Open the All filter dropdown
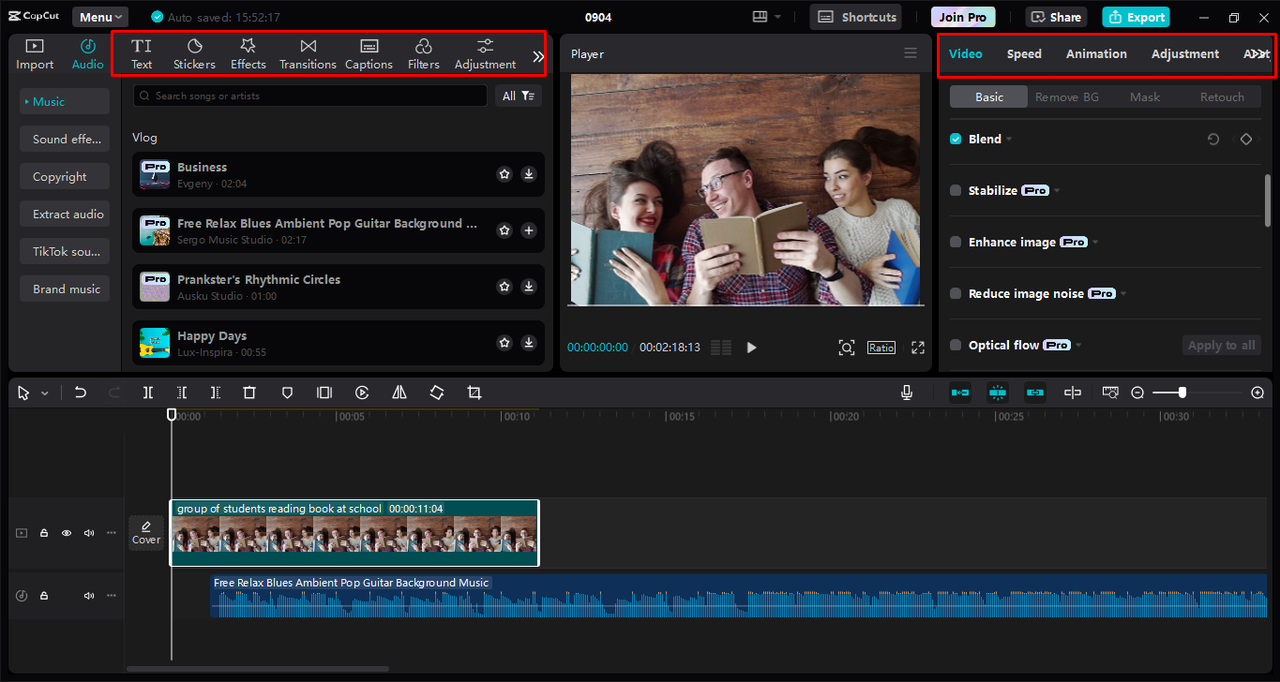The image size is (1280, 682). 519,96
